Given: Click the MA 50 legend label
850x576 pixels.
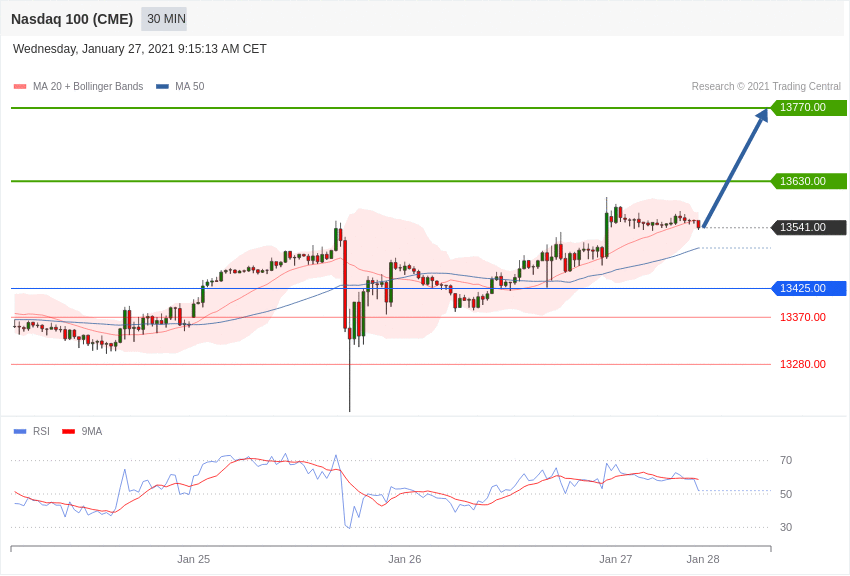Looking at the screenshot, I should [190, 86].
